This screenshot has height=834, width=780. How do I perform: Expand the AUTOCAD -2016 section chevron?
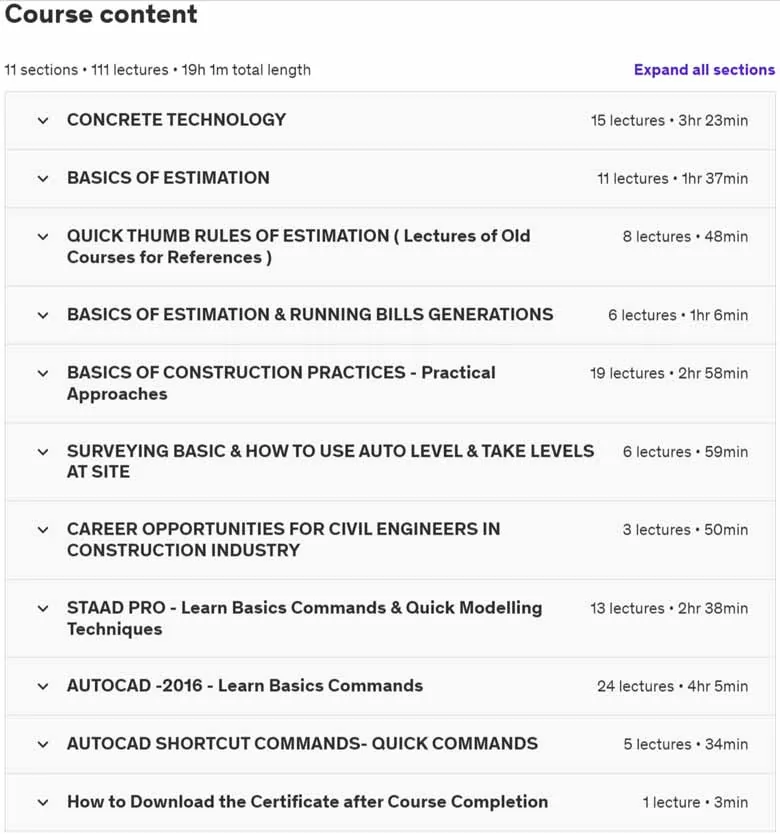[x=43, y=687]
